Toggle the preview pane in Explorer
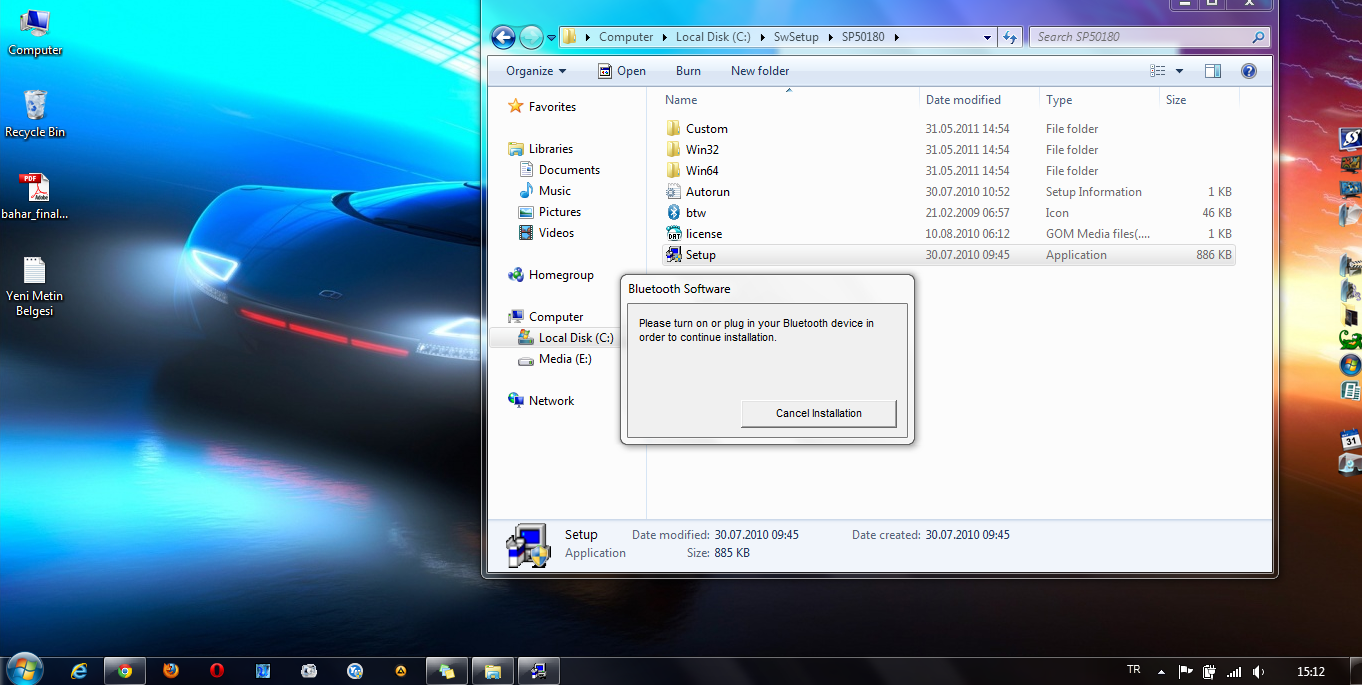 [1212, 70]
